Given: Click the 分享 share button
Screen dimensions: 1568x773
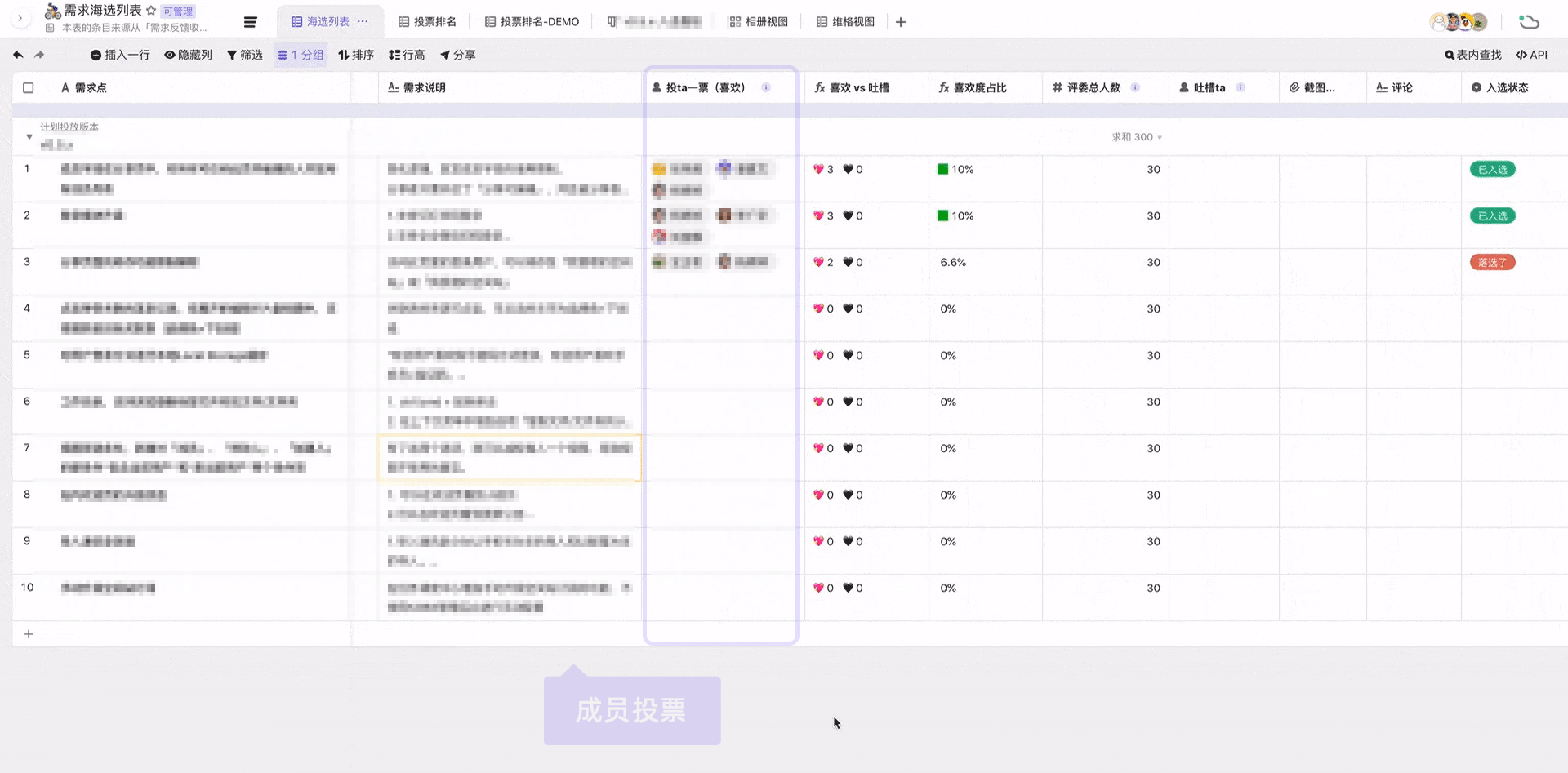Looking at the screenshot, I should click(458, 55).
